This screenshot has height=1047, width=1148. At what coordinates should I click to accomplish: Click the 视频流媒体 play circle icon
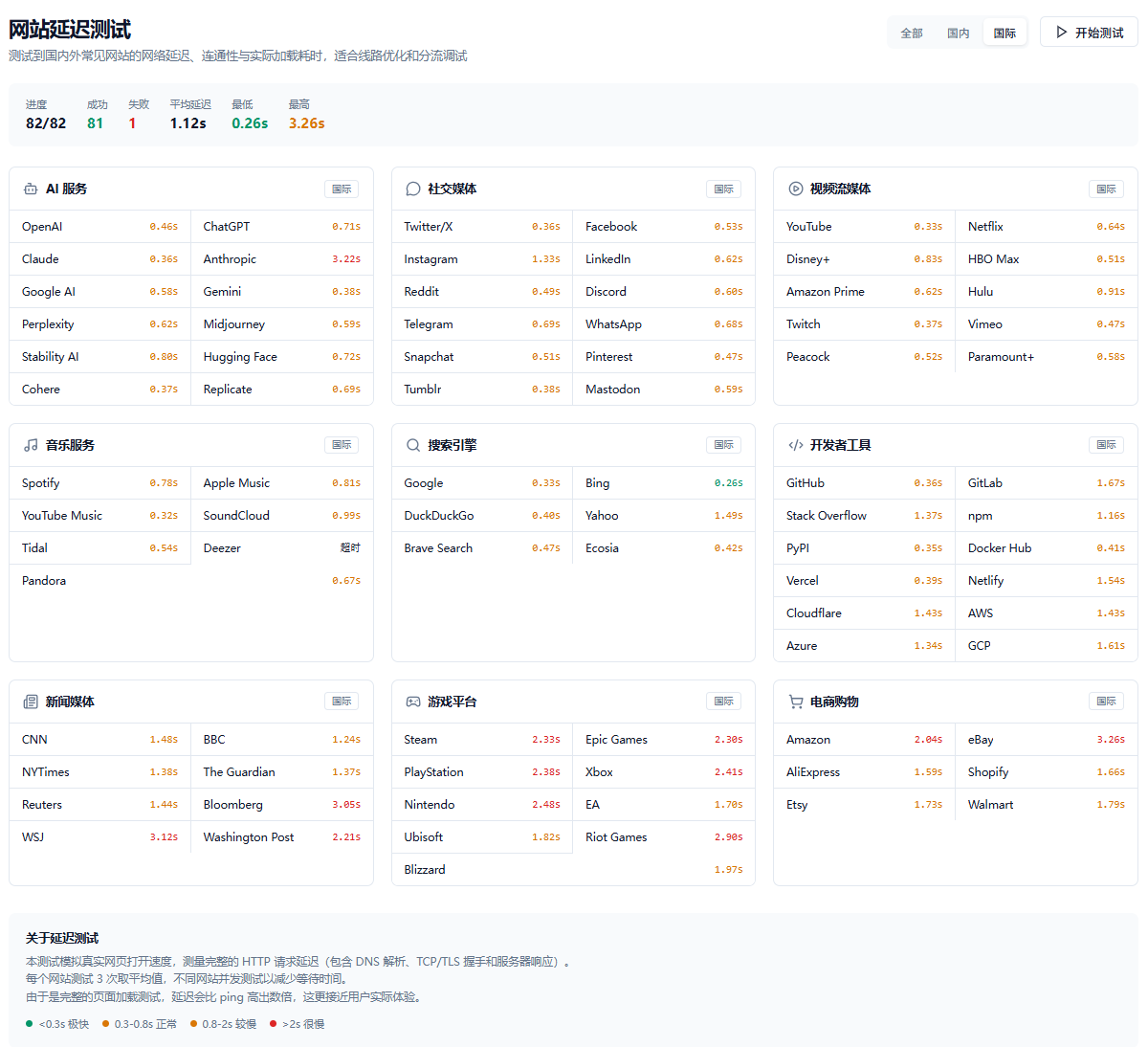tap(795, 189)
